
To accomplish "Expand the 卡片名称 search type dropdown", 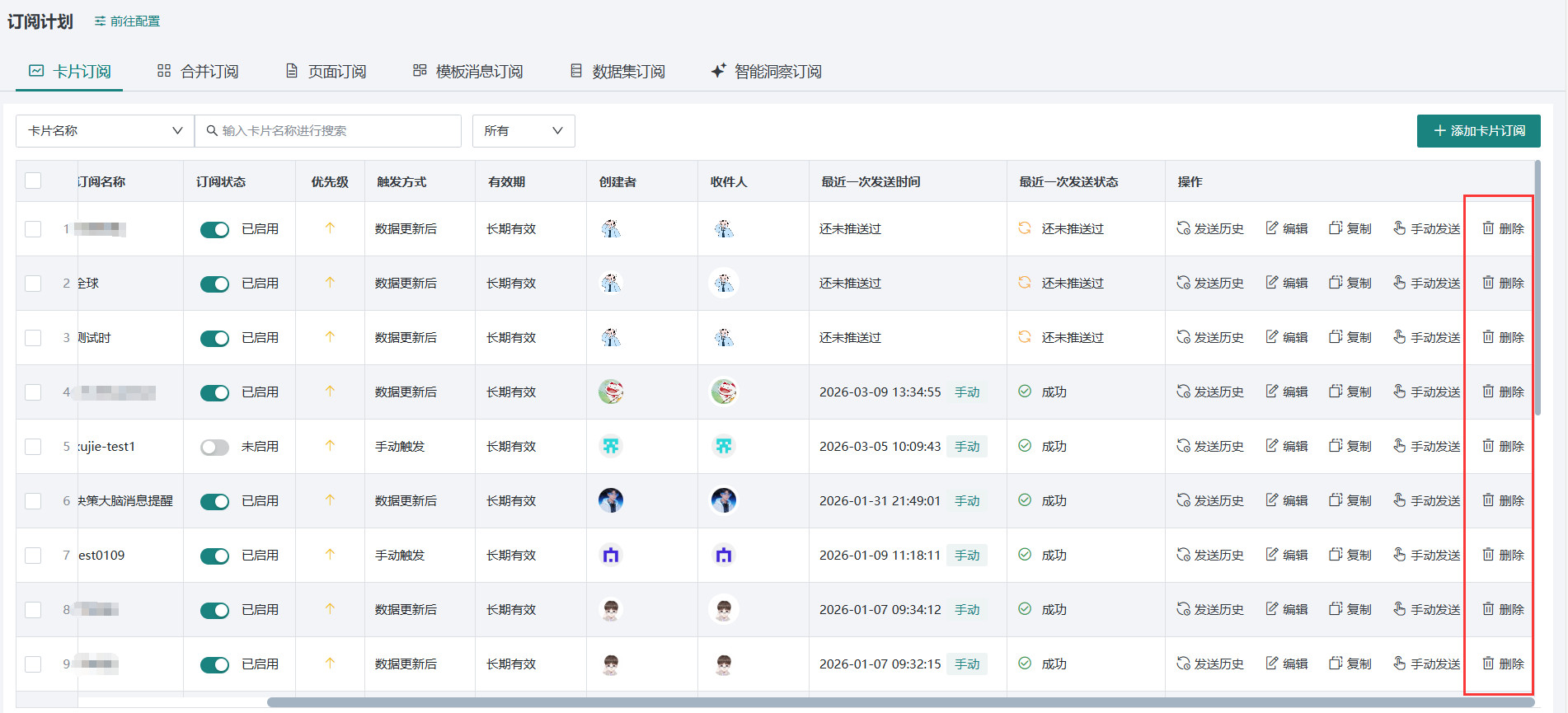I will pyautogui.click(x=105, y=131).
